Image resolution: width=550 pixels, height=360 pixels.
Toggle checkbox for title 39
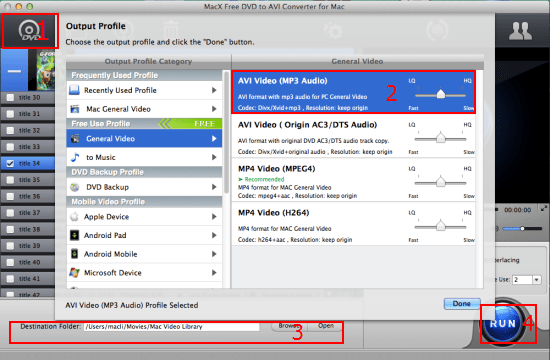coord(10,246)
